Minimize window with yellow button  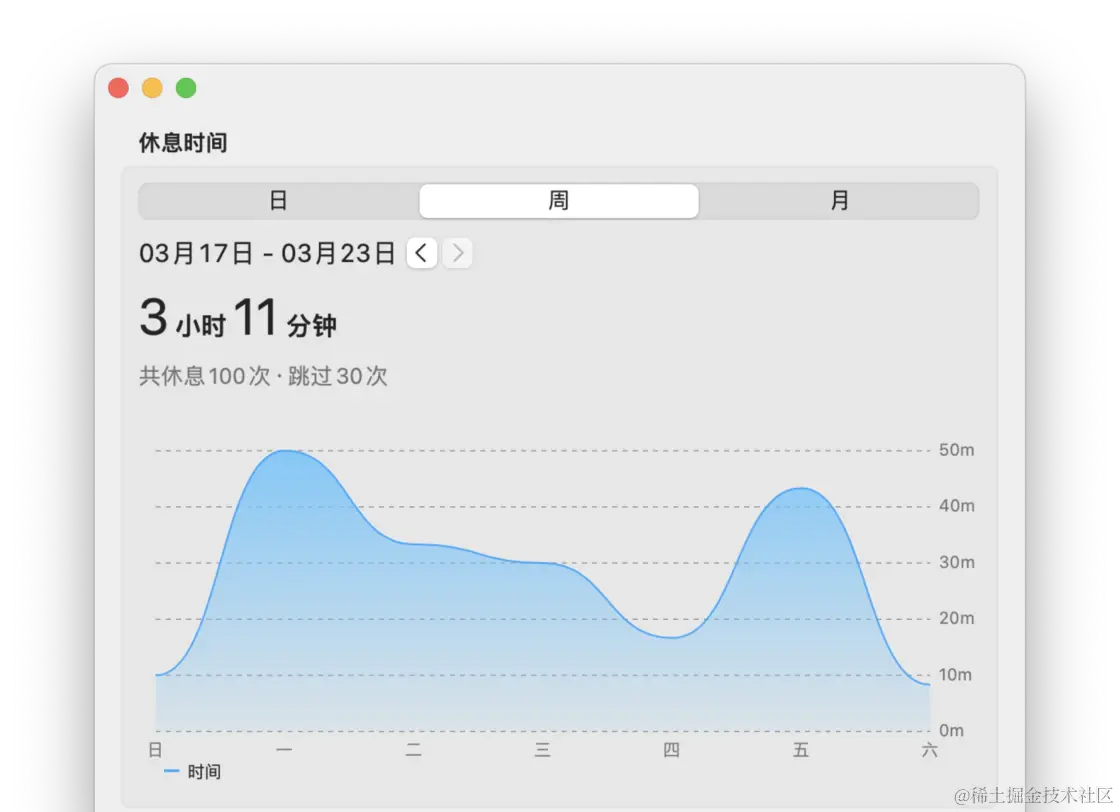(x=152, y=88)
